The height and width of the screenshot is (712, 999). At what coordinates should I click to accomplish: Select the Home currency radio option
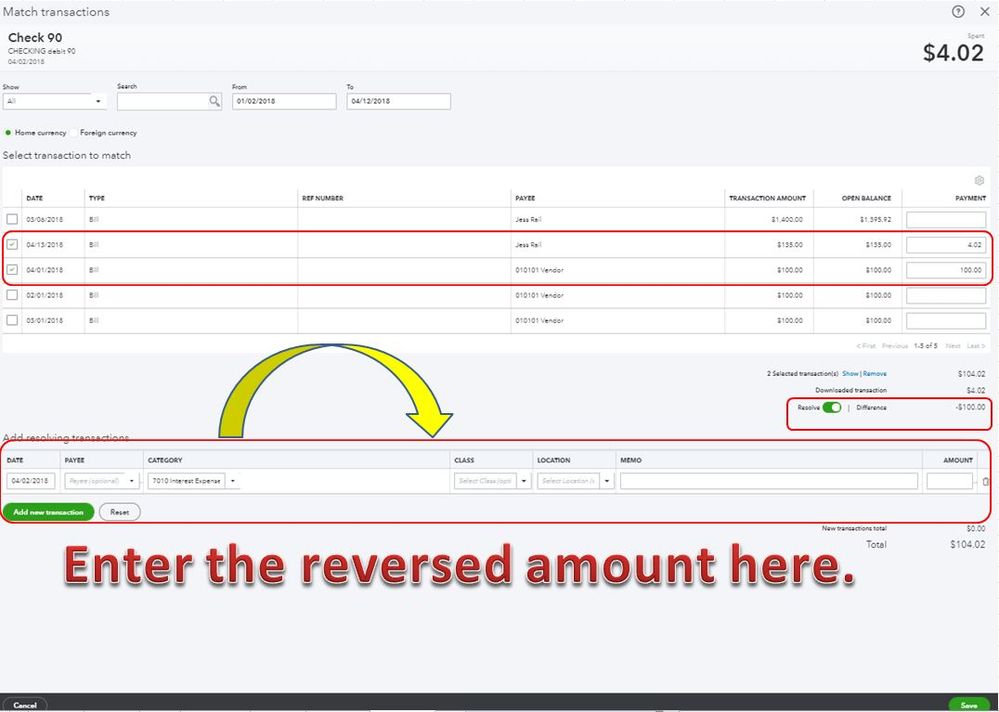click(x=8, y=132)
